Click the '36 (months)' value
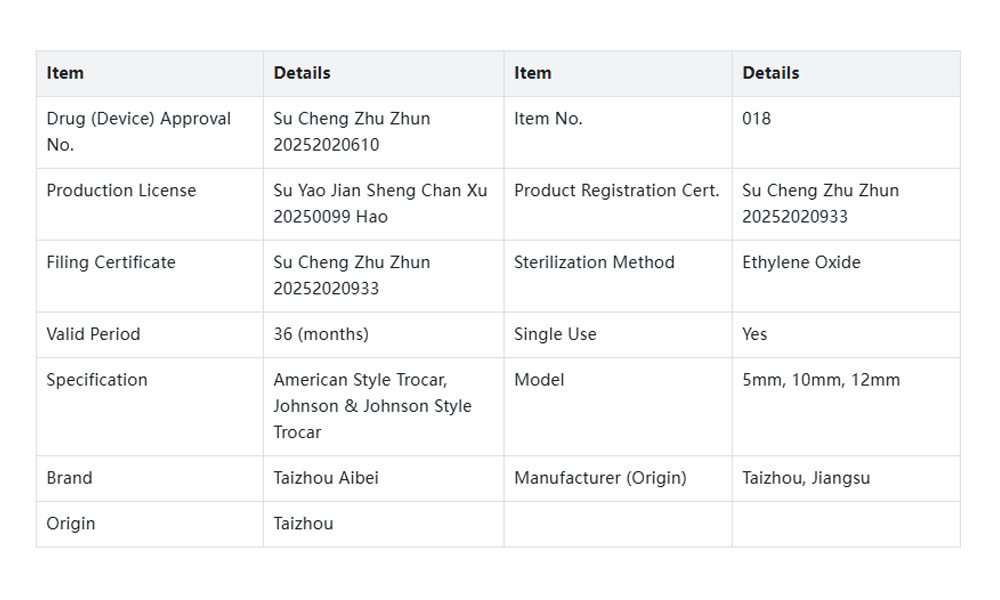 pos(321,334)
